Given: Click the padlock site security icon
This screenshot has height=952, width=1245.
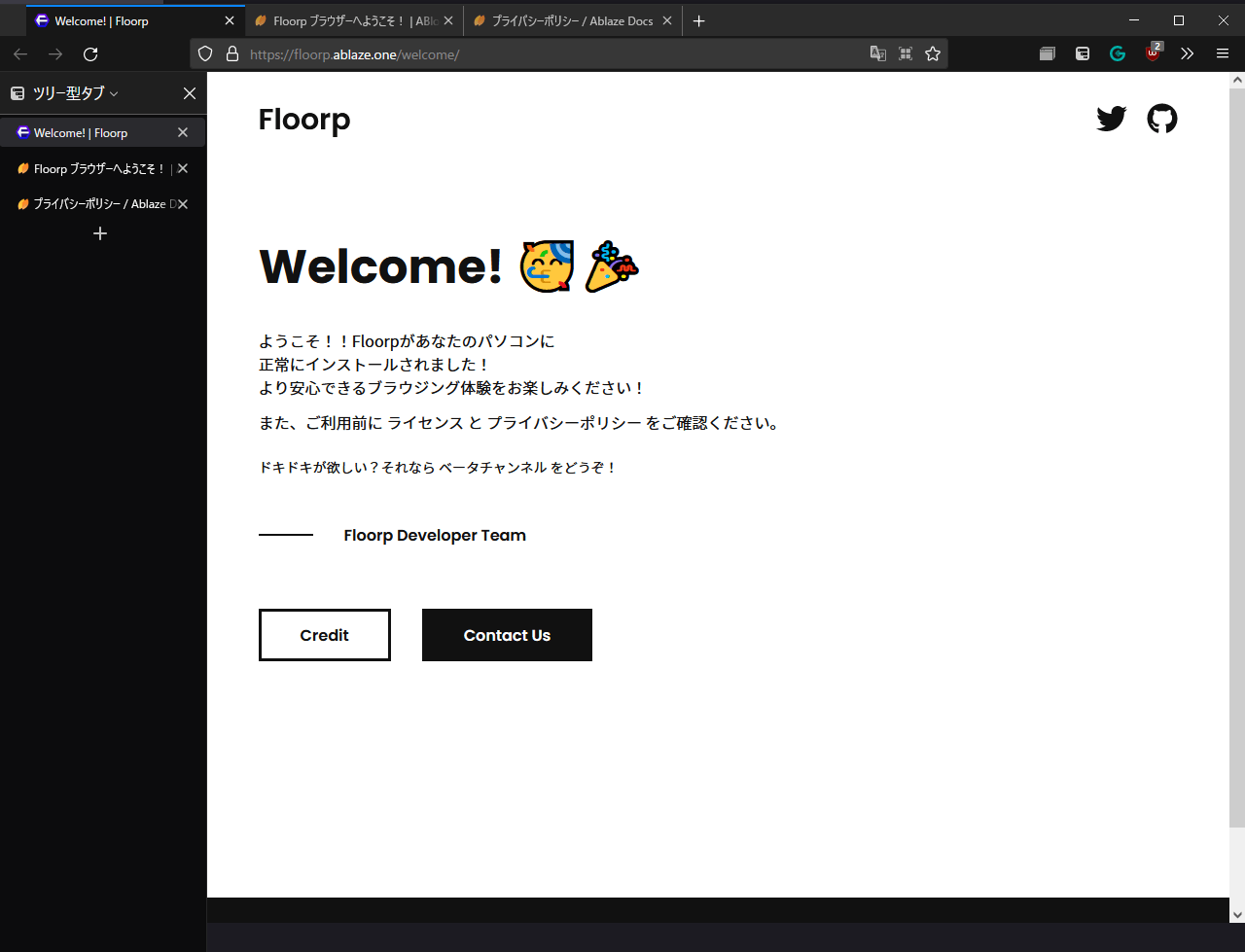Looking at the screenshot, I should point(232,54).
